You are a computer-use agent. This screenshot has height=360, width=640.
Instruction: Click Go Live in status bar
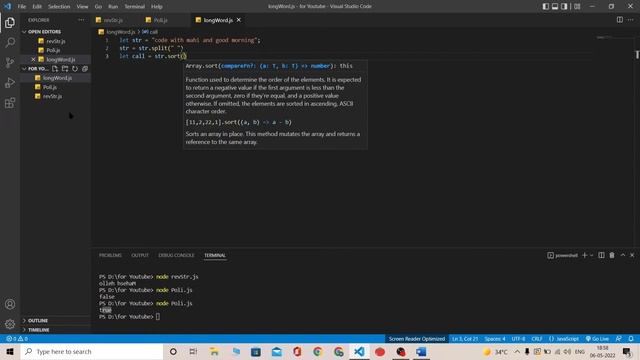point(598,339)
